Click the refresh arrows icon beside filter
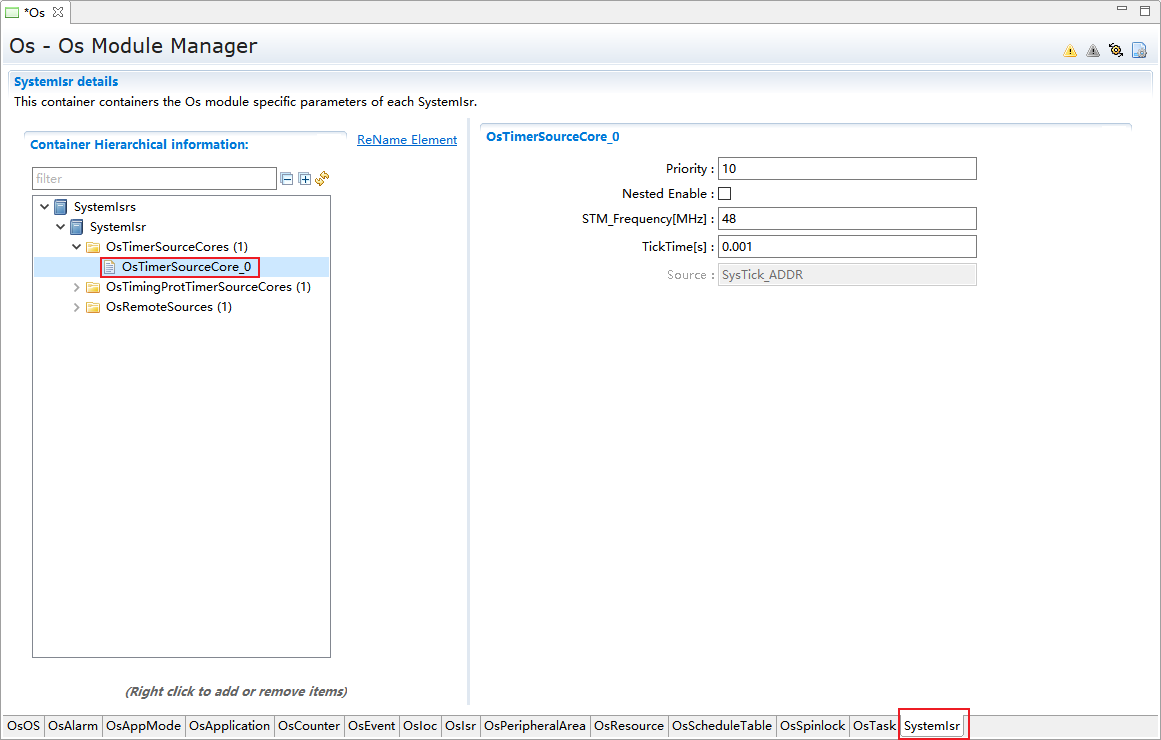Image resolution: width=1161 pixels, height=740 pixels. [x=322, y=179]
